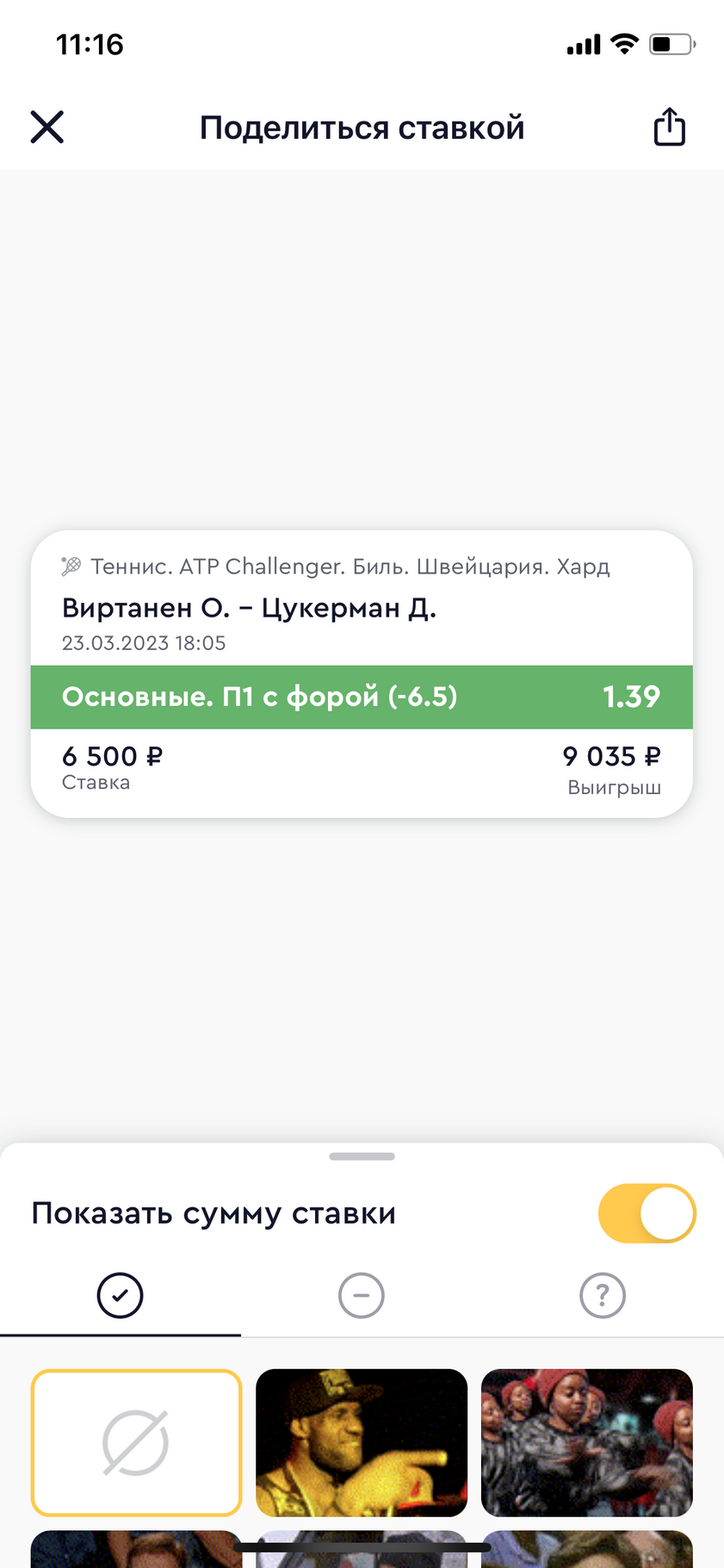Viewport: 724px width, 1568px height.
Task: Pick the dancing people in red hats GIF
Action: click(587, 1442)
